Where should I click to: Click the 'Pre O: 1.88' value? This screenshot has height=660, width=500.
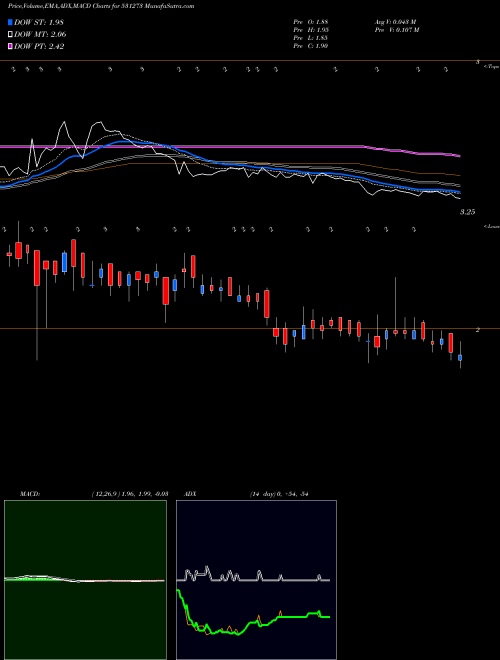click(311, 22)
